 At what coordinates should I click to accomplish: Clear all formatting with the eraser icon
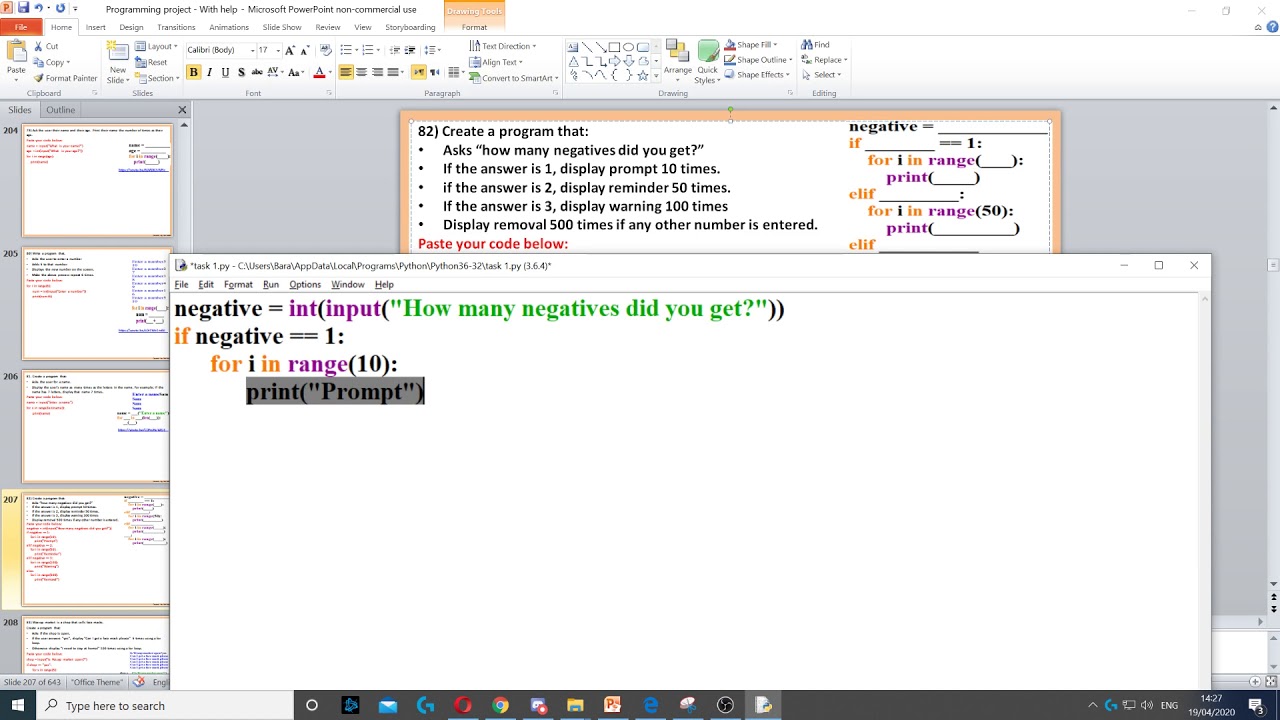coord(324,49)
